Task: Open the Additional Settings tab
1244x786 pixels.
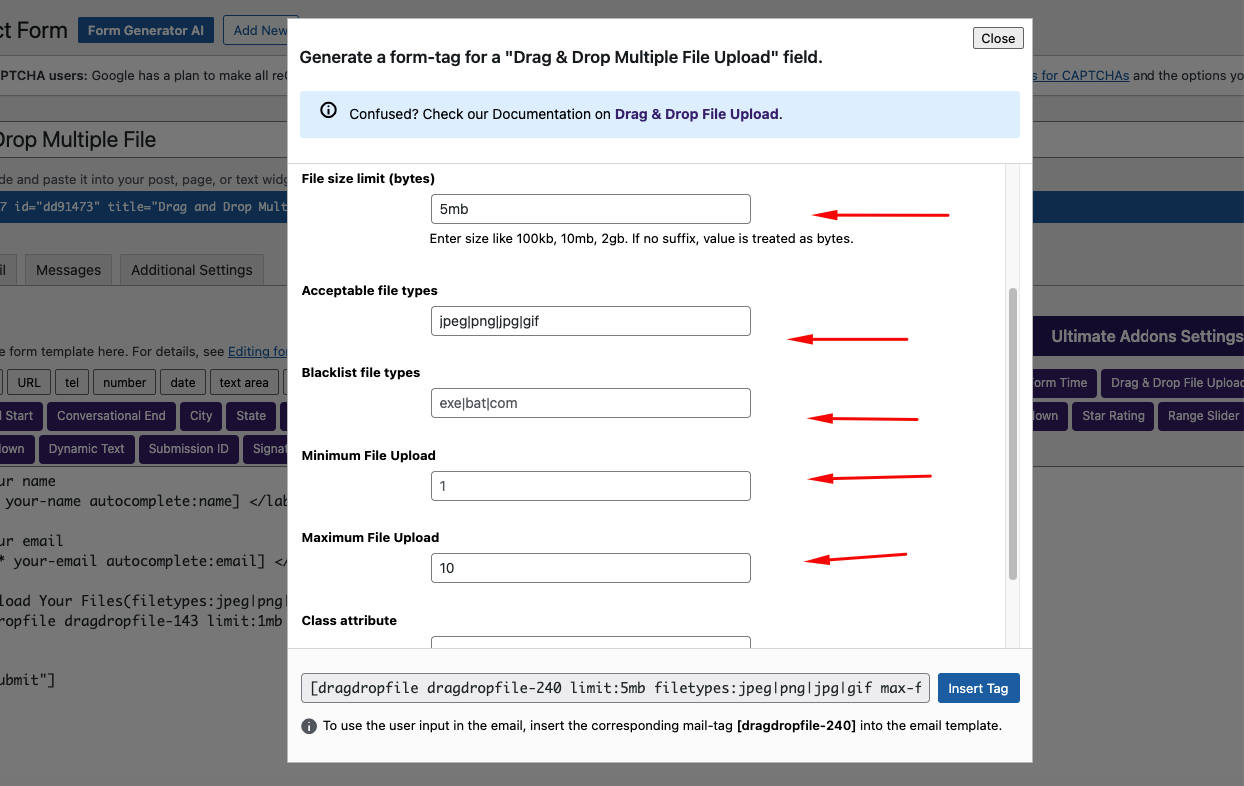Action: pos(191,269)
